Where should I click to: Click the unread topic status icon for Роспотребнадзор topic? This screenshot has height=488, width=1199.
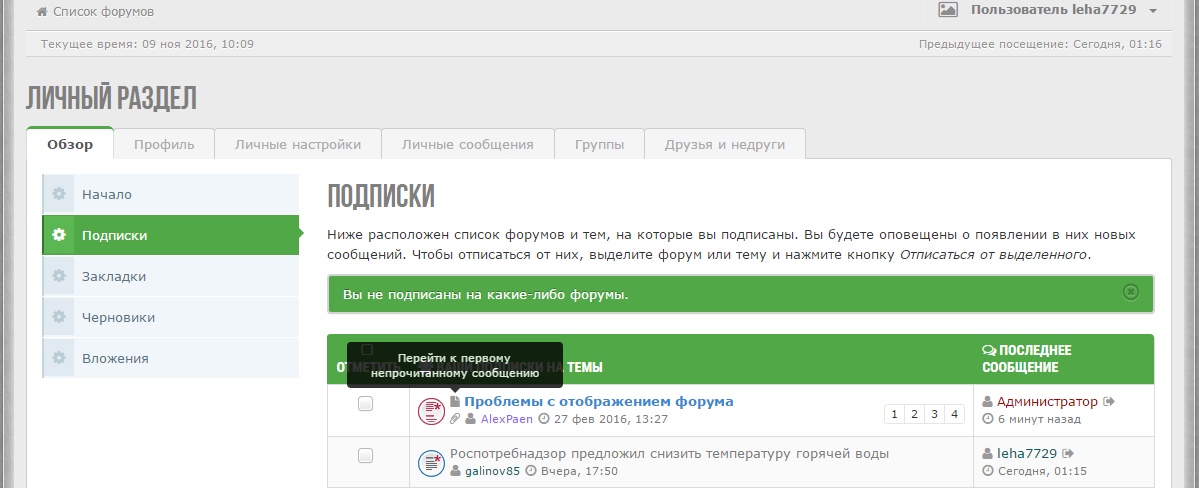coord(431,462)
